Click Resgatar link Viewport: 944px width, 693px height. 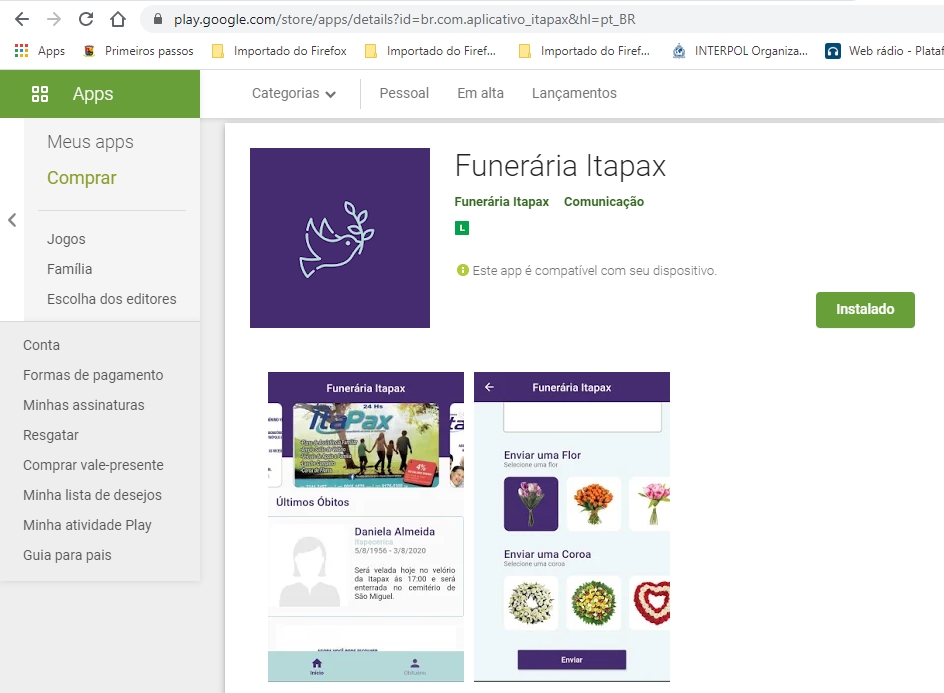point(51,435)
